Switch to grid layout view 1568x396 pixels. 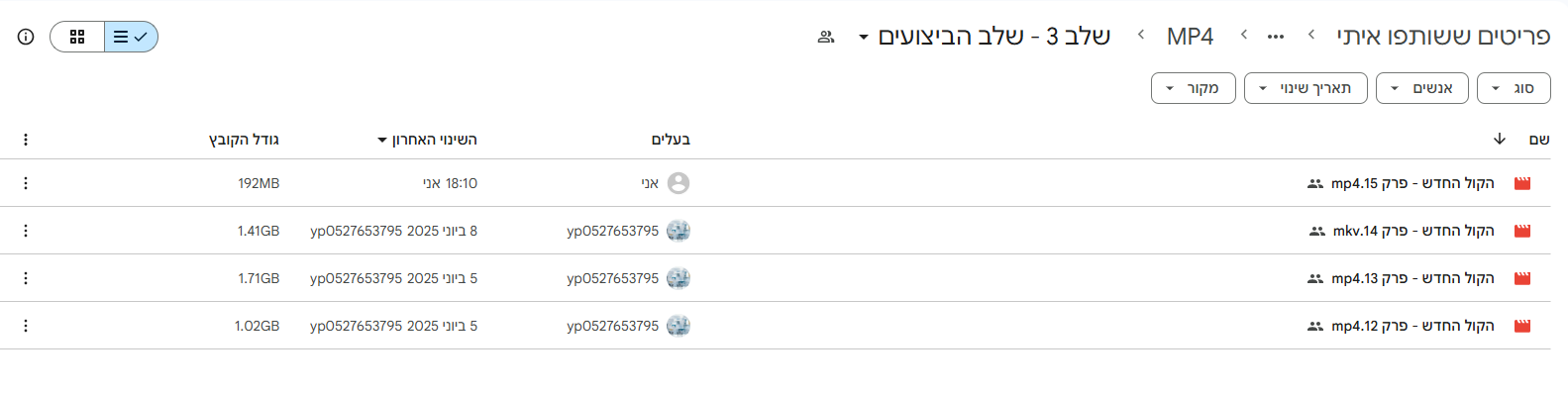coord(77,37)
